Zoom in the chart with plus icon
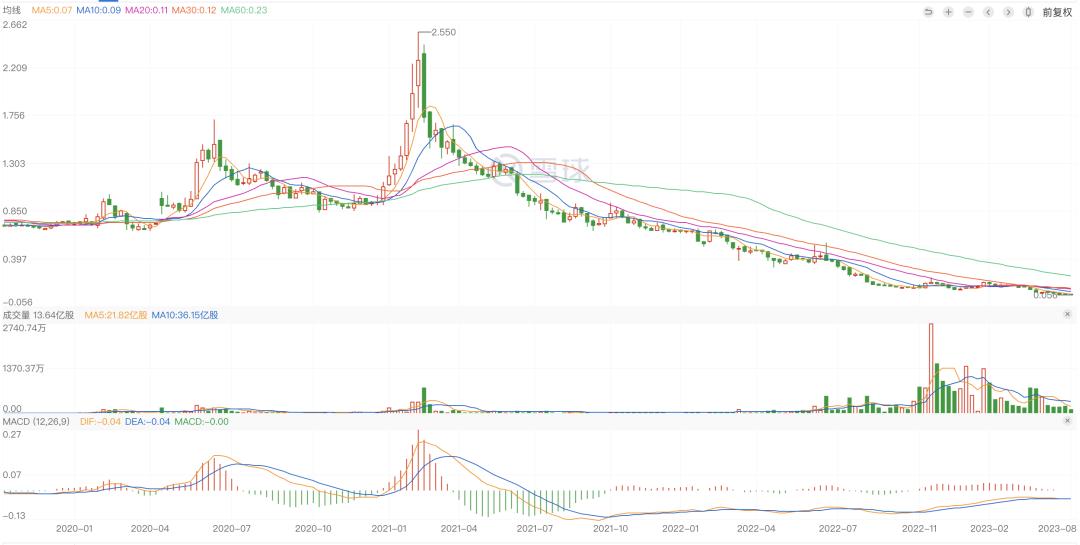This screenshot has height=545, width=1080. (x=948, y=12)
